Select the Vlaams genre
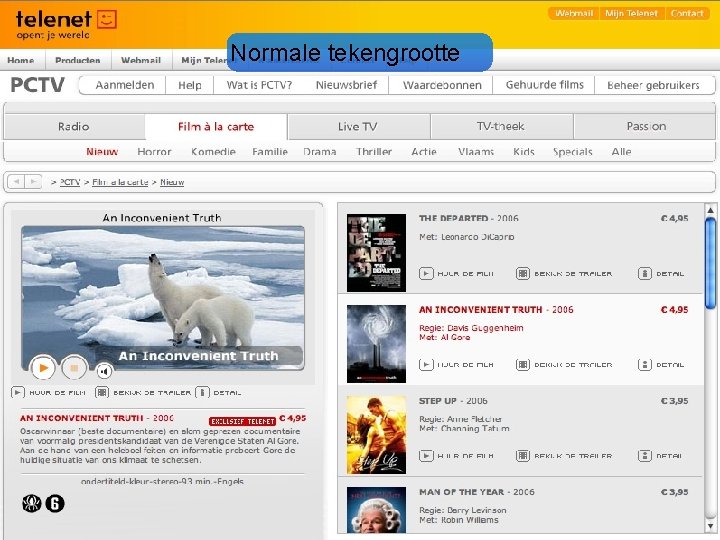Screen dimensions: 720x540 476,152
